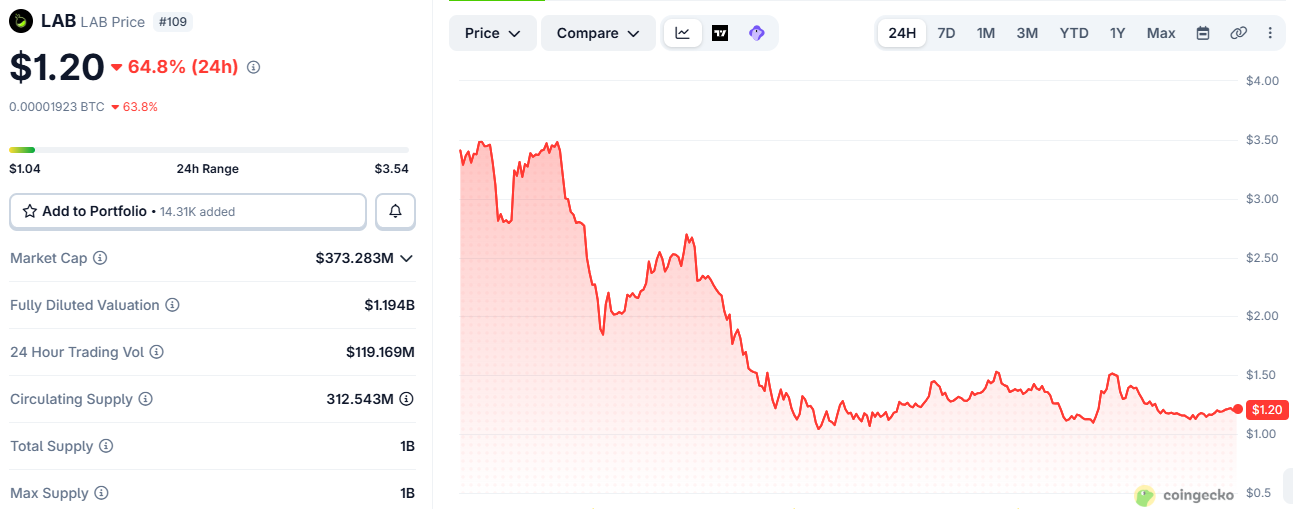Switch to line chart view icon
This screenshot has height=509, width=1293.
(682, 33)
